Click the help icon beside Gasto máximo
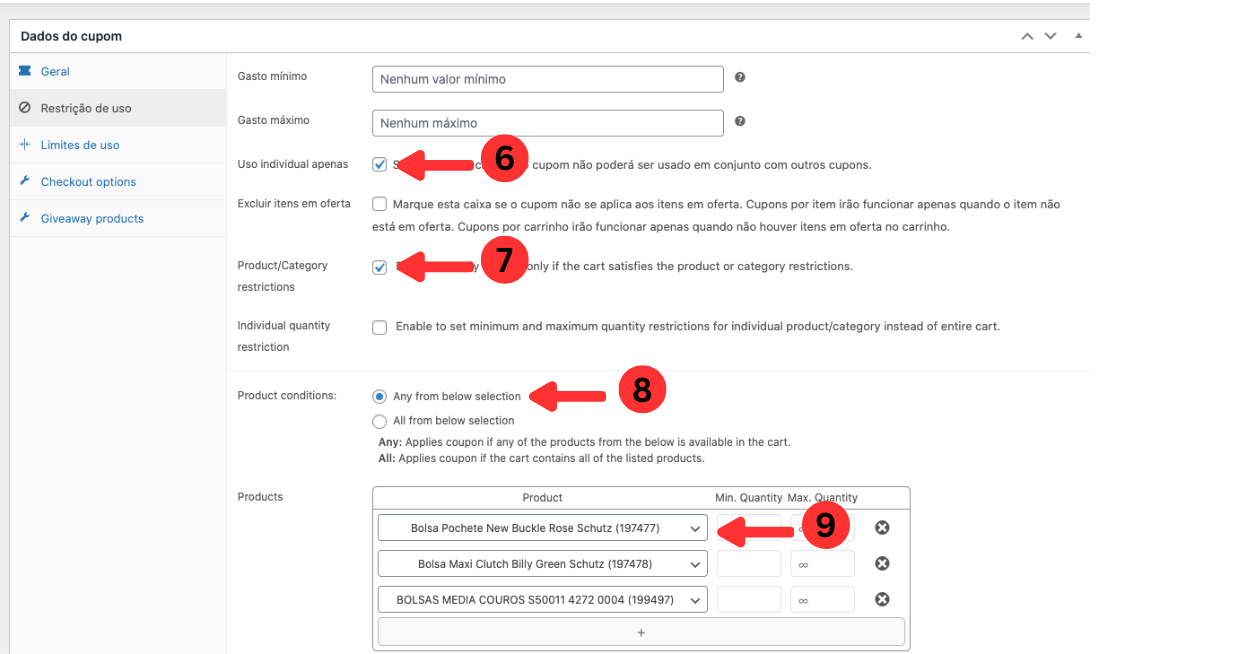The height and width of the screenshot is (654, 1237). [x=740, y=121]
